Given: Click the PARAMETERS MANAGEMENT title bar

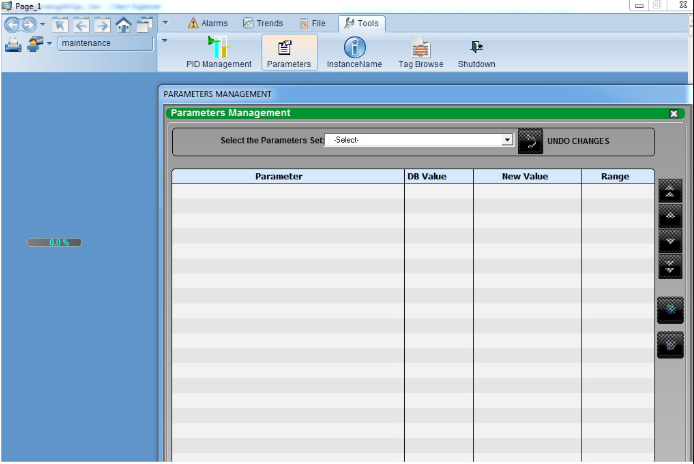Looking at the screenshot, I should (424, 94).
